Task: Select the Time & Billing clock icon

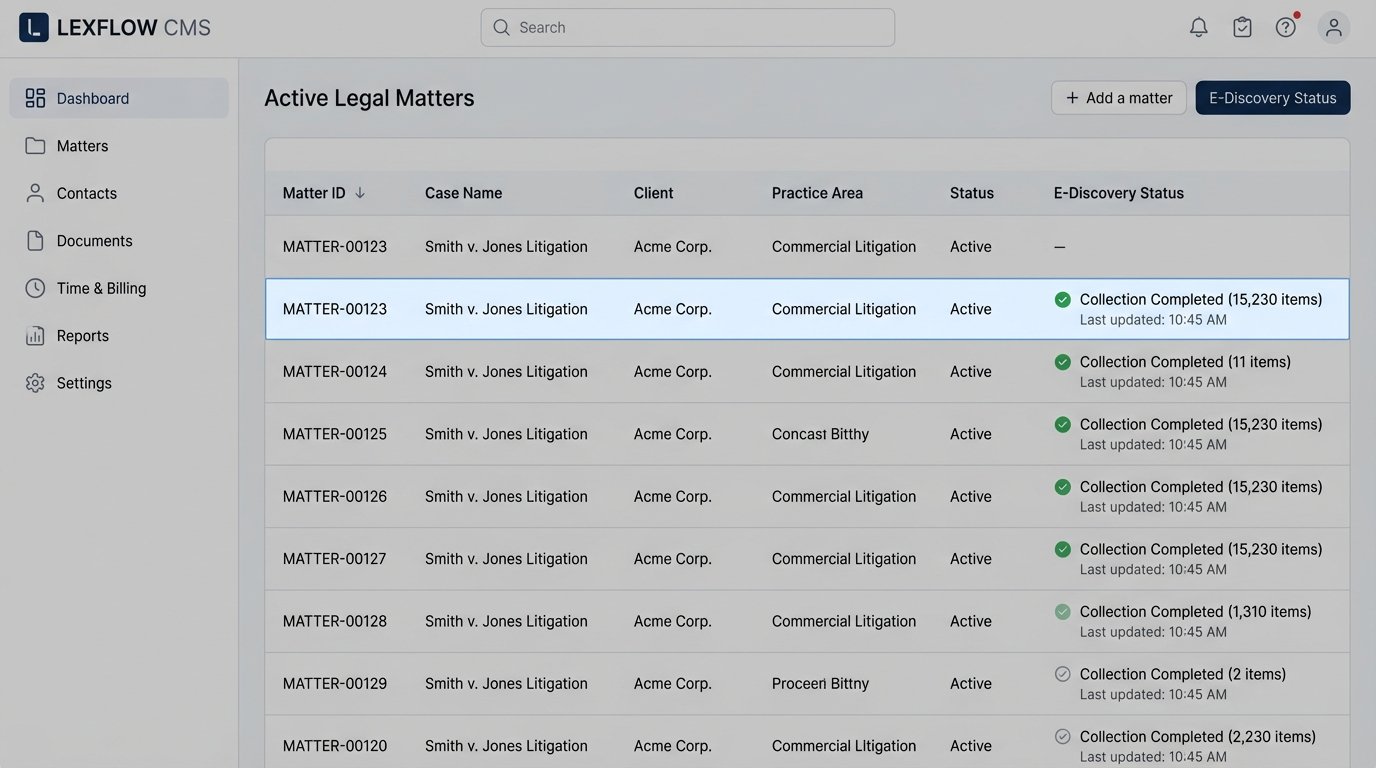Action: (x=34, y=288)
